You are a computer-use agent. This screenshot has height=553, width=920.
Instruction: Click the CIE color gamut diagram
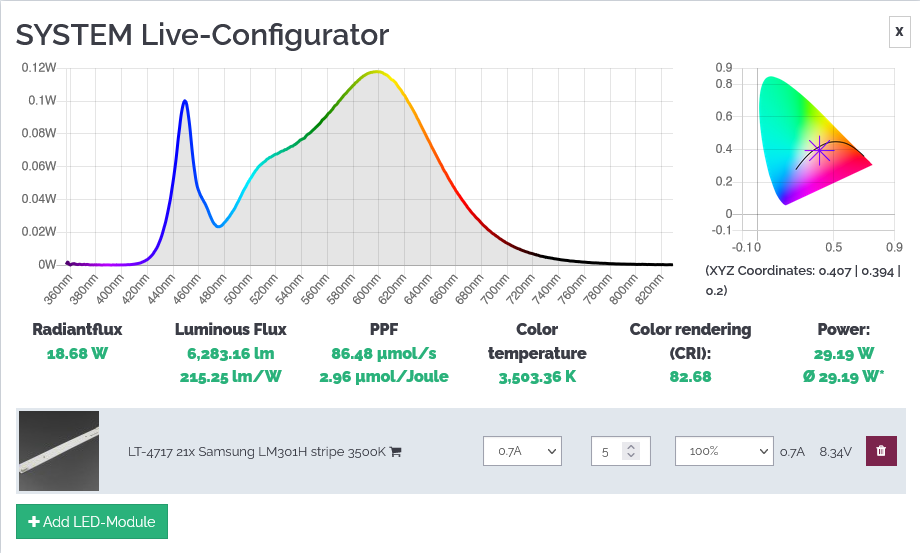pyautogui.click(x=815, y=141)
